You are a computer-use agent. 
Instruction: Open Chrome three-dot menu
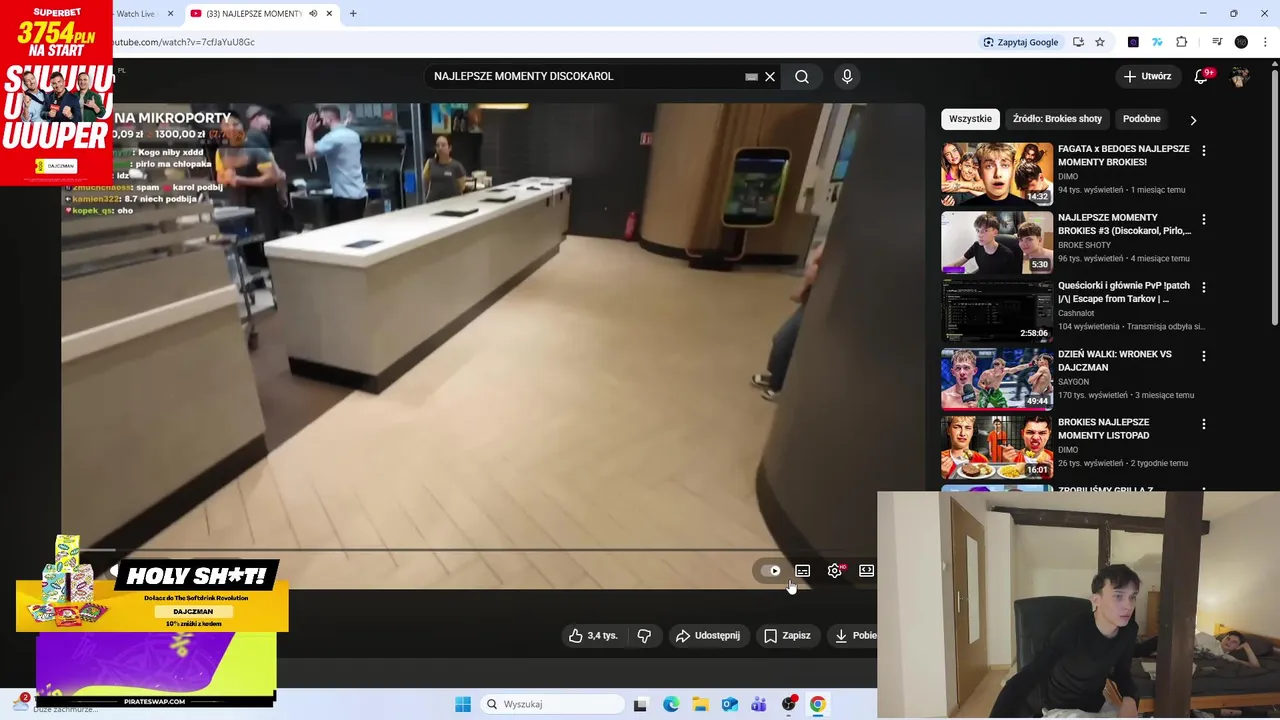1265,42
